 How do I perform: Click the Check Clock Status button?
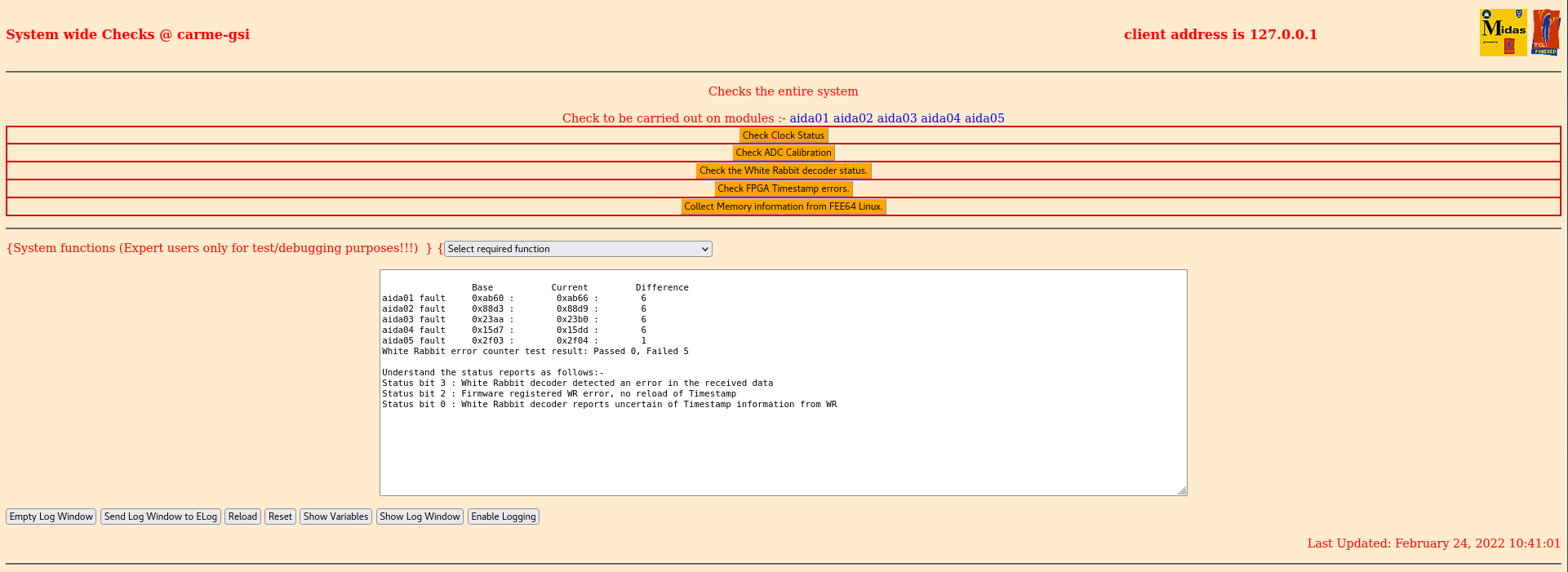click(x=783, y=135)
